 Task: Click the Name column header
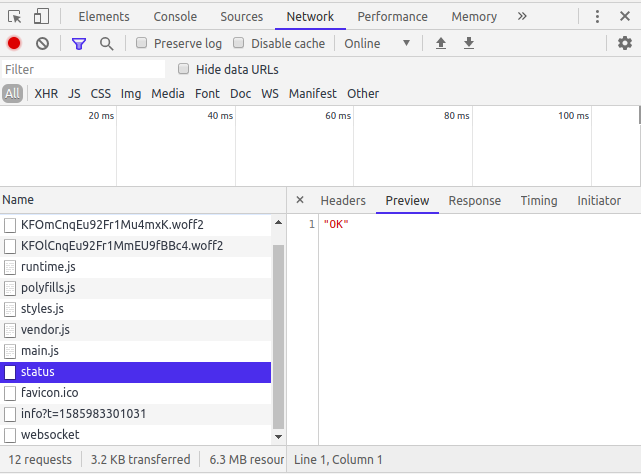tap(143, 200)
